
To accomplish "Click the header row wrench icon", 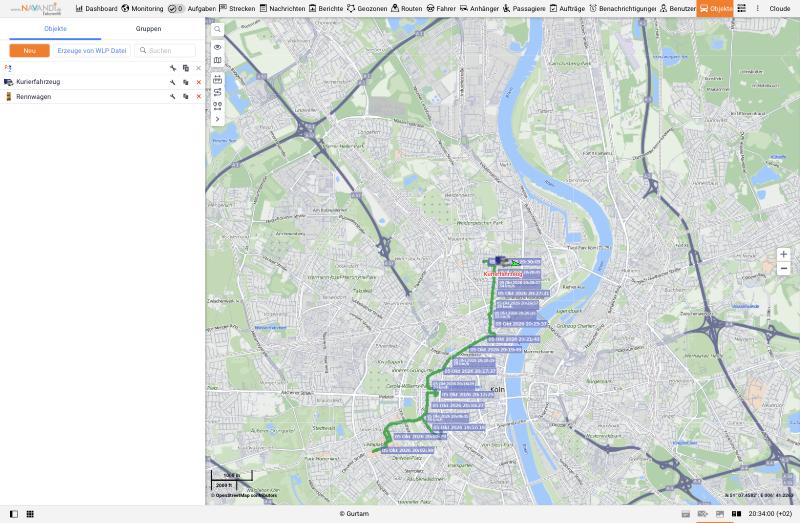I will click(172, 68).
